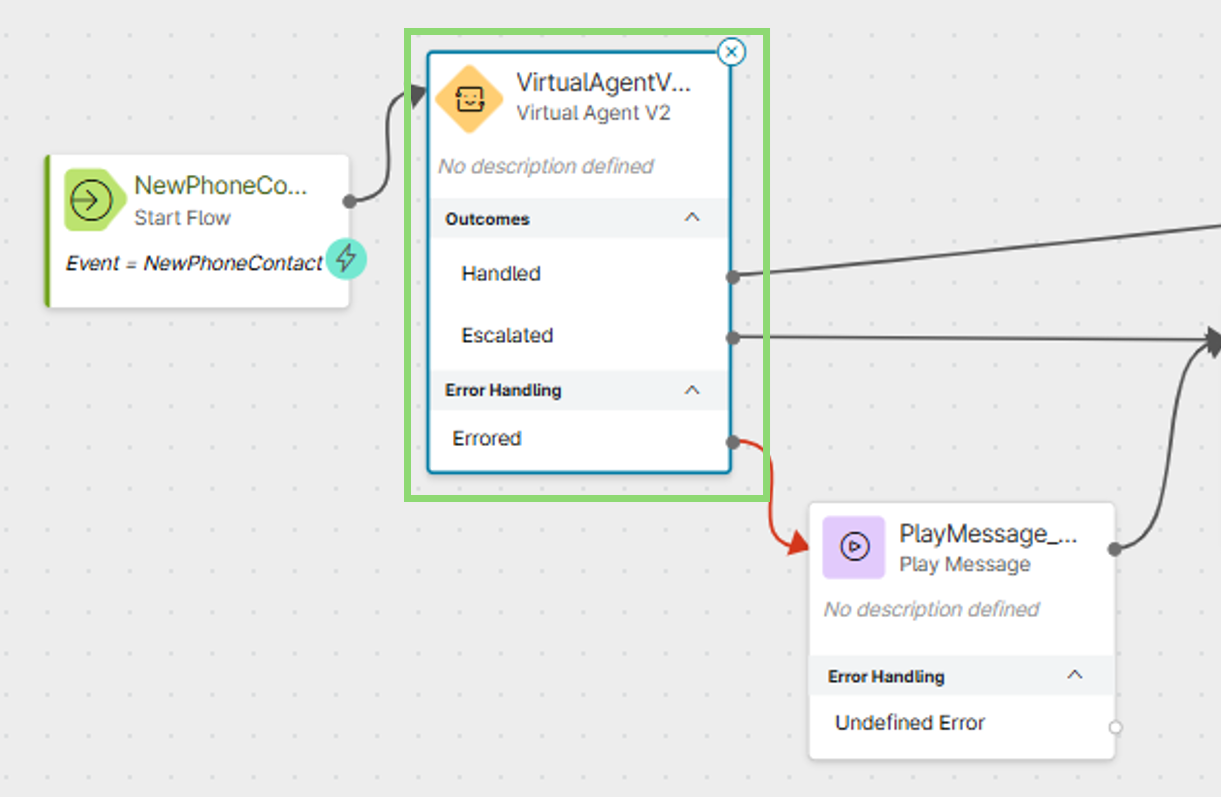Viewport: 1221px width, 797px height.
Task: Click the Play Message node output port
Action: pos(1115,548)
